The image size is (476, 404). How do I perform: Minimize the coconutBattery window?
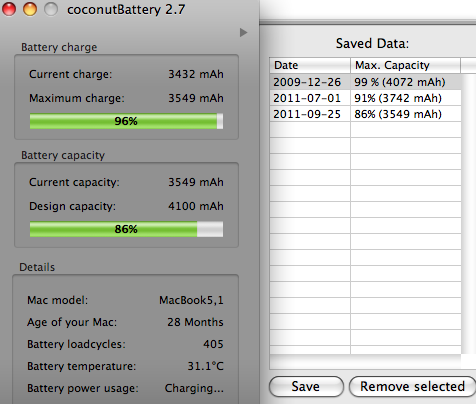[30, 9]
